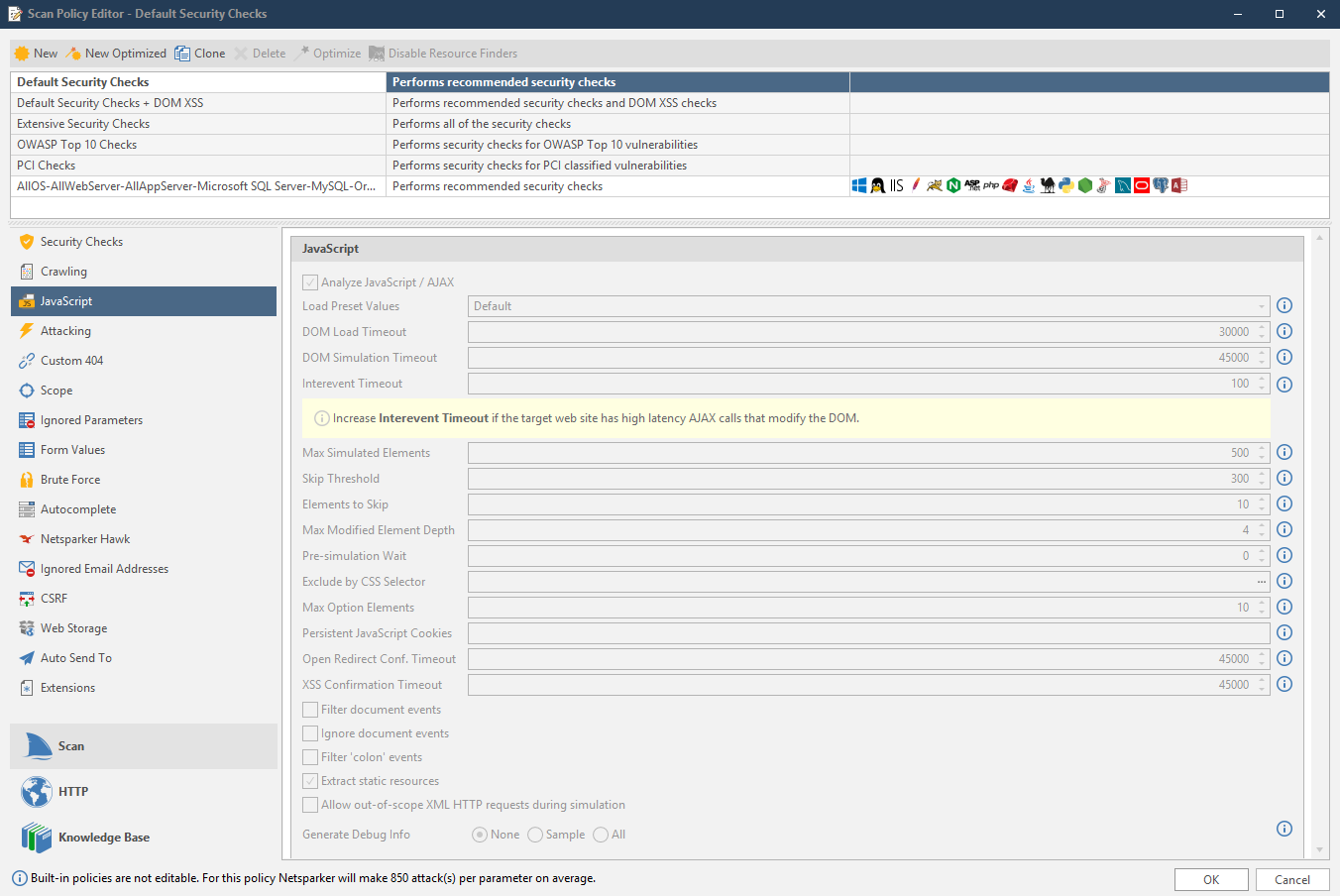Viewport: 1340px width, 896px height.
Task: Click the DOM Simulation Timeout spinner arrows
Action: 1262,358
